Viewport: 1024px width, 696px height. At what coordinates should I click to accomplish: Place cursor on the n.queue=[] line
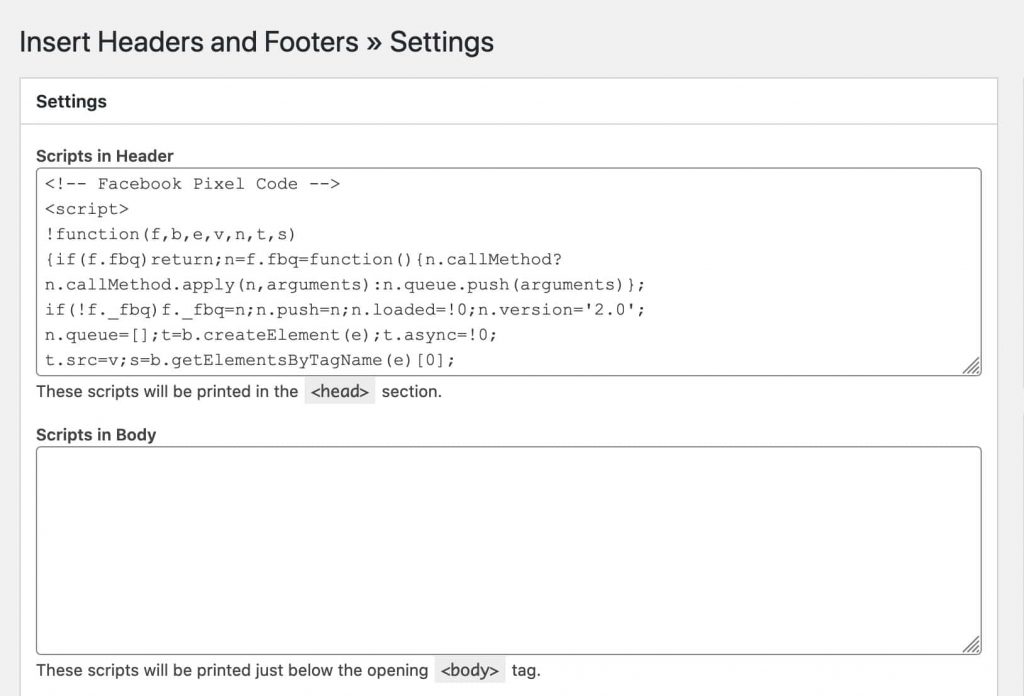click(x=270, y=334)
